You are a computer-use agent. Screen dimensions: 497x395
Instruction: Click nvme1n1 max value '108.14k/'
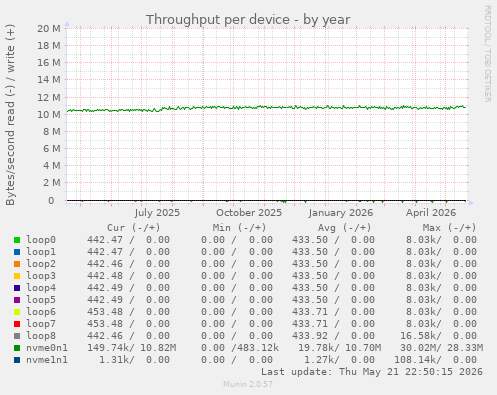point(418,360)
